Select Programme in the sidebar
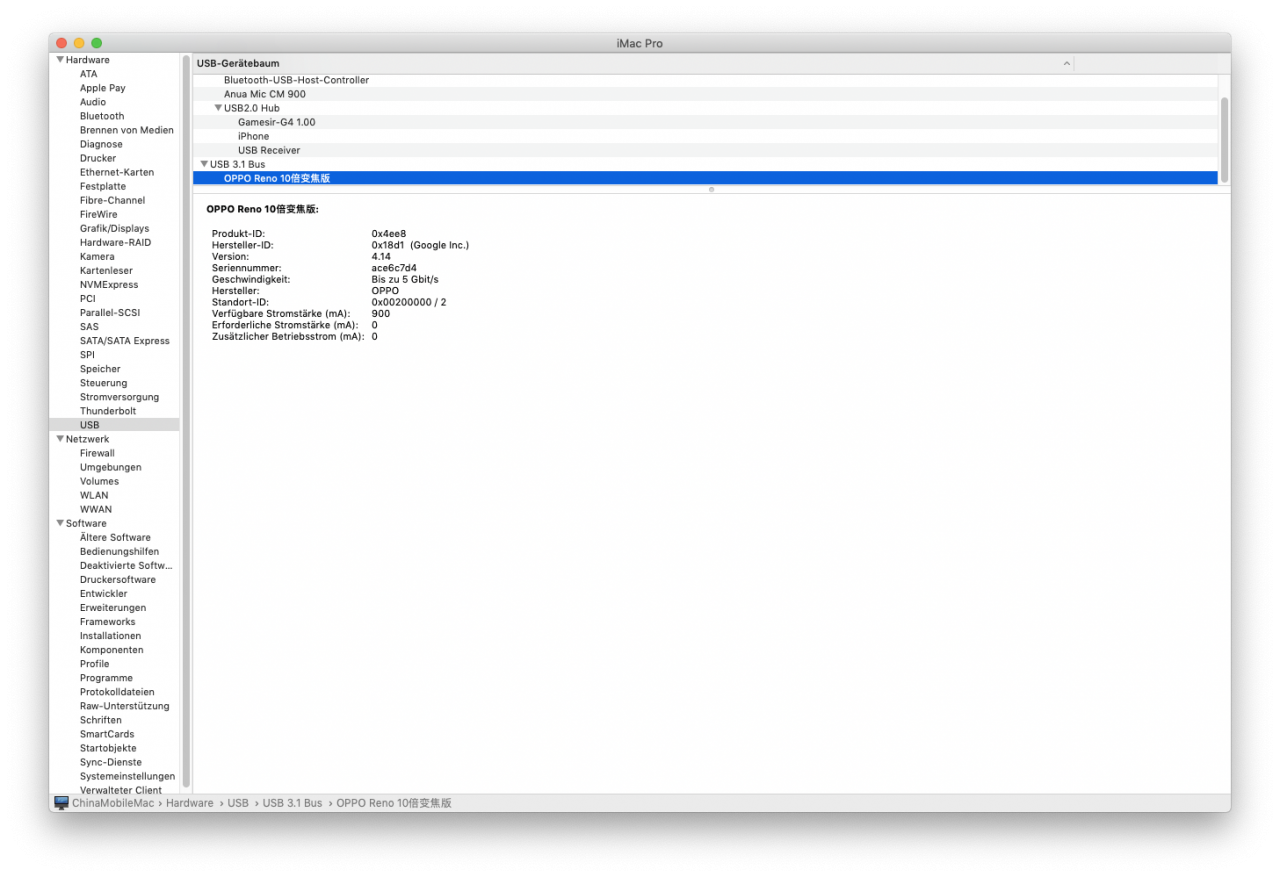Viewport: 1280px width, 877px height. coord(106,677)
